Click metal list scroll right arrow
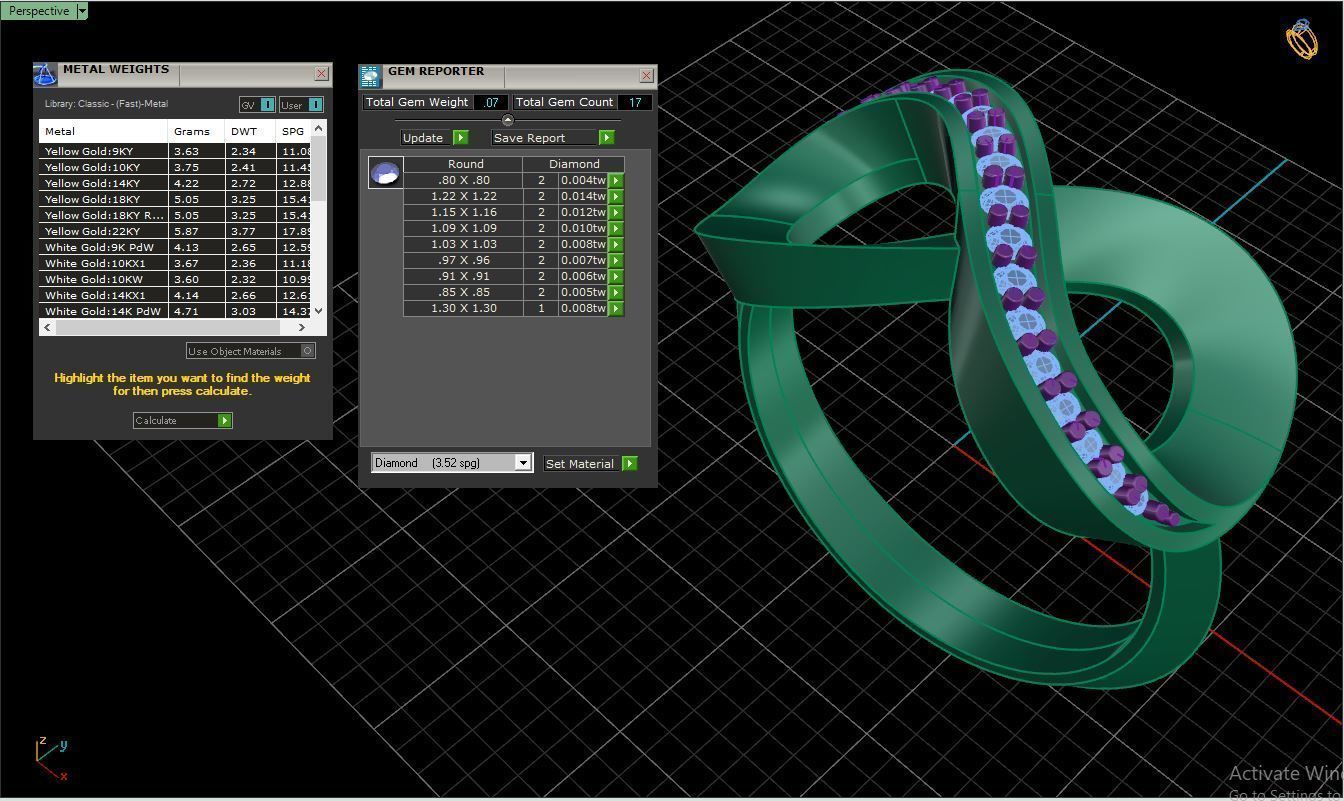This screenshot has width=1344, height=801. tap(304, 327)
